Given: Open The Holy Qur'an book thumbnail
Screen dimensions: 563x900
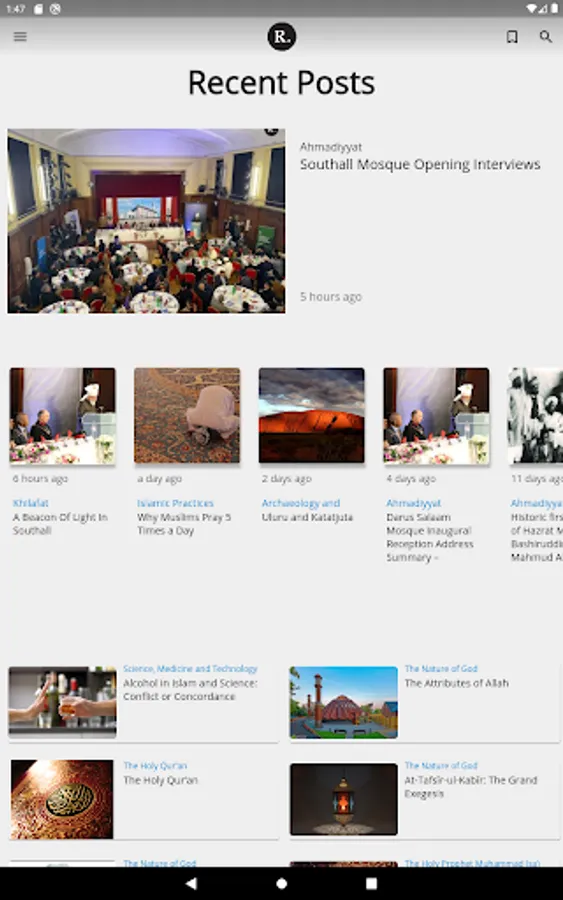Looking at the screenshot, I should pyautogui.click(x=62, y=800).
